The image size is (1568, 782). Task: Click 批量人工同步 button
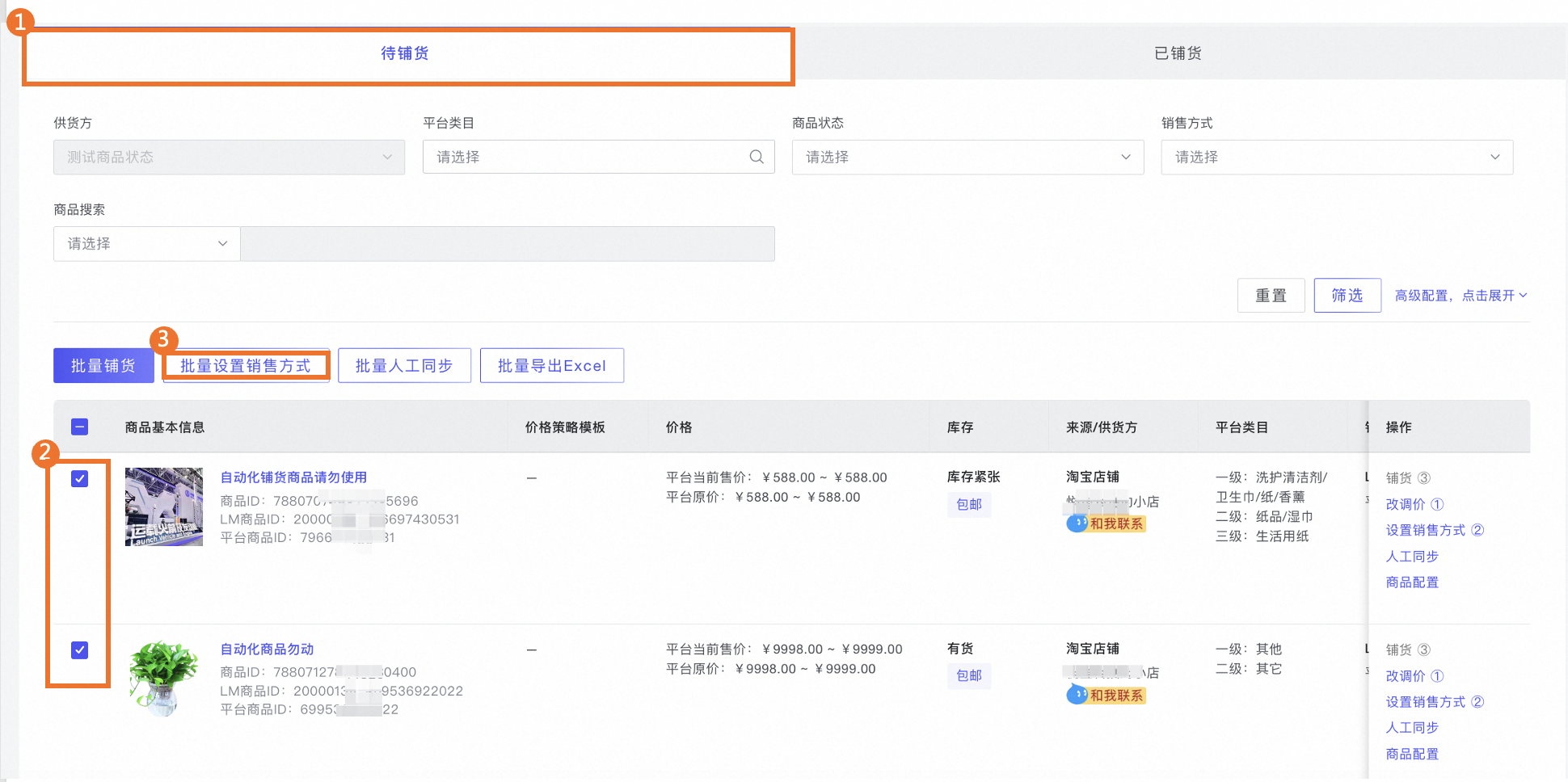coord(404,366)
